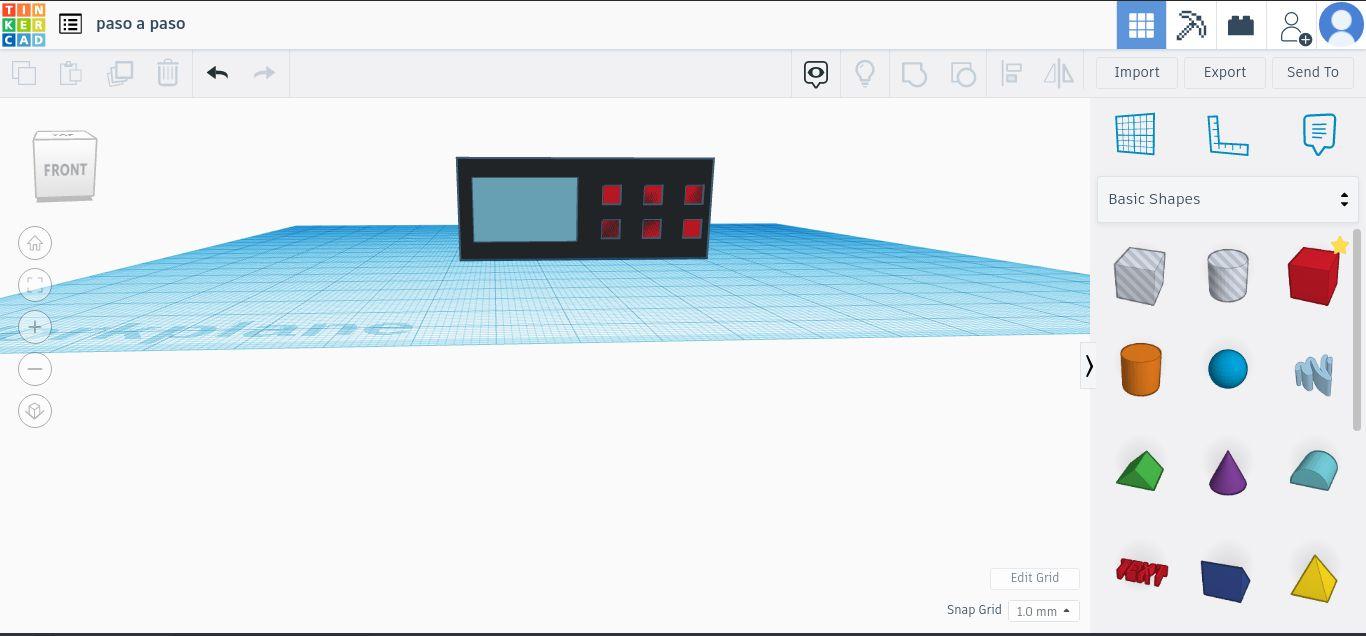1366x636 pixels.
Task: Select the blue Sphere shape
Action: pyautogui.click(x=1227, y=369)
